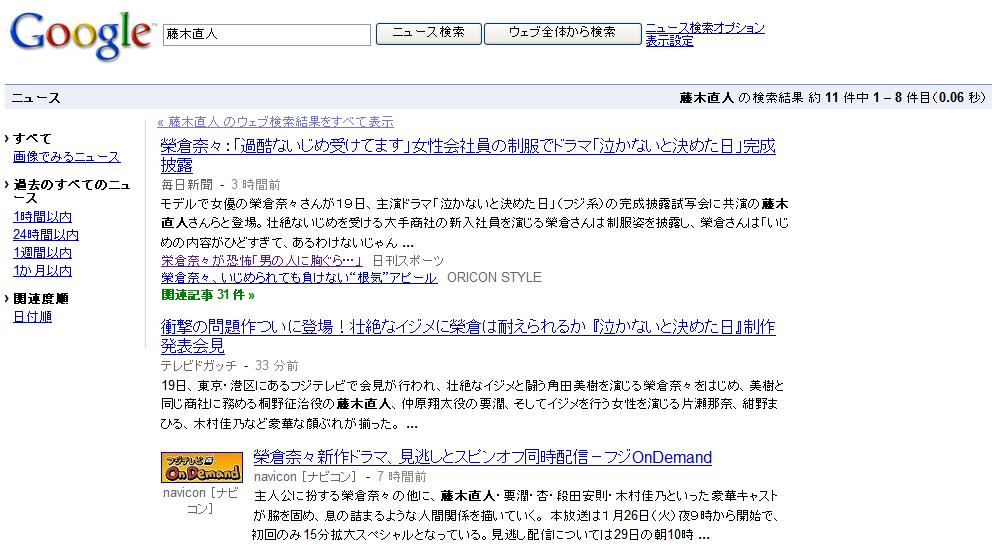
Task: Open related link 榮倉奈々、いじめられても負けない"根気"アピール
Action: [299, 277]
